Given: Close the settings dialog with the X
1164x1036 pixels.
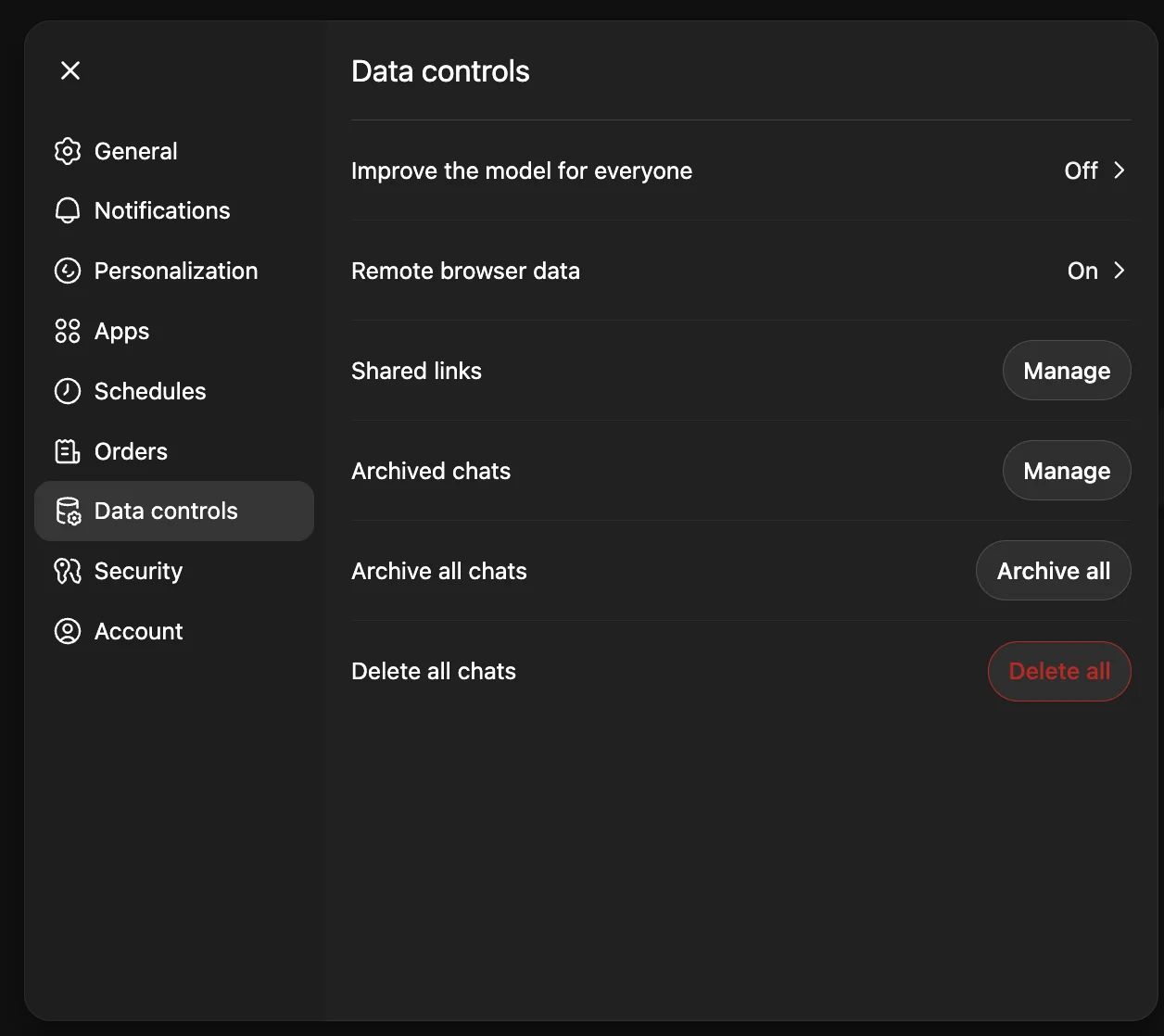Looking at the screenshot, I should pyautogui.click(x=70, y=70).
